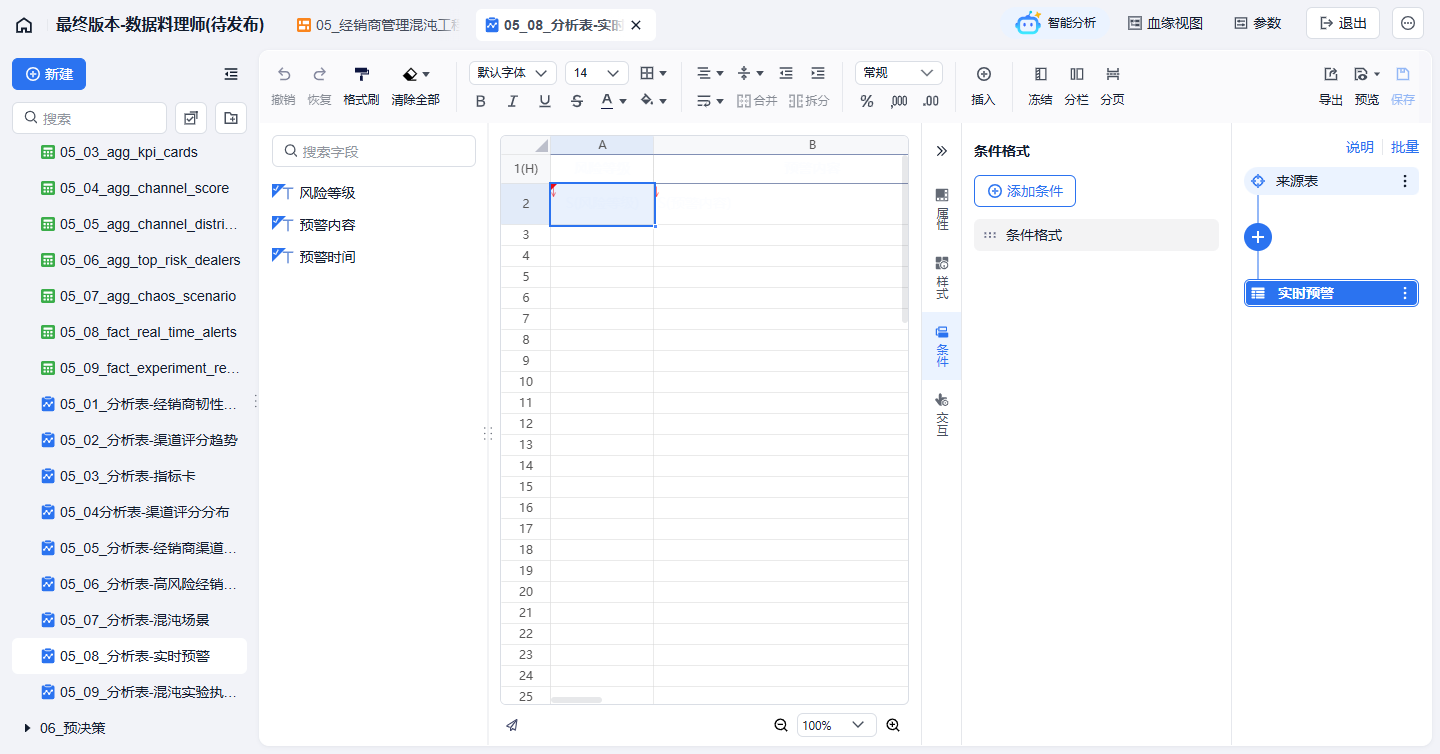
Task: Collapse the right panel with double chevron
Action: point(941,151)
